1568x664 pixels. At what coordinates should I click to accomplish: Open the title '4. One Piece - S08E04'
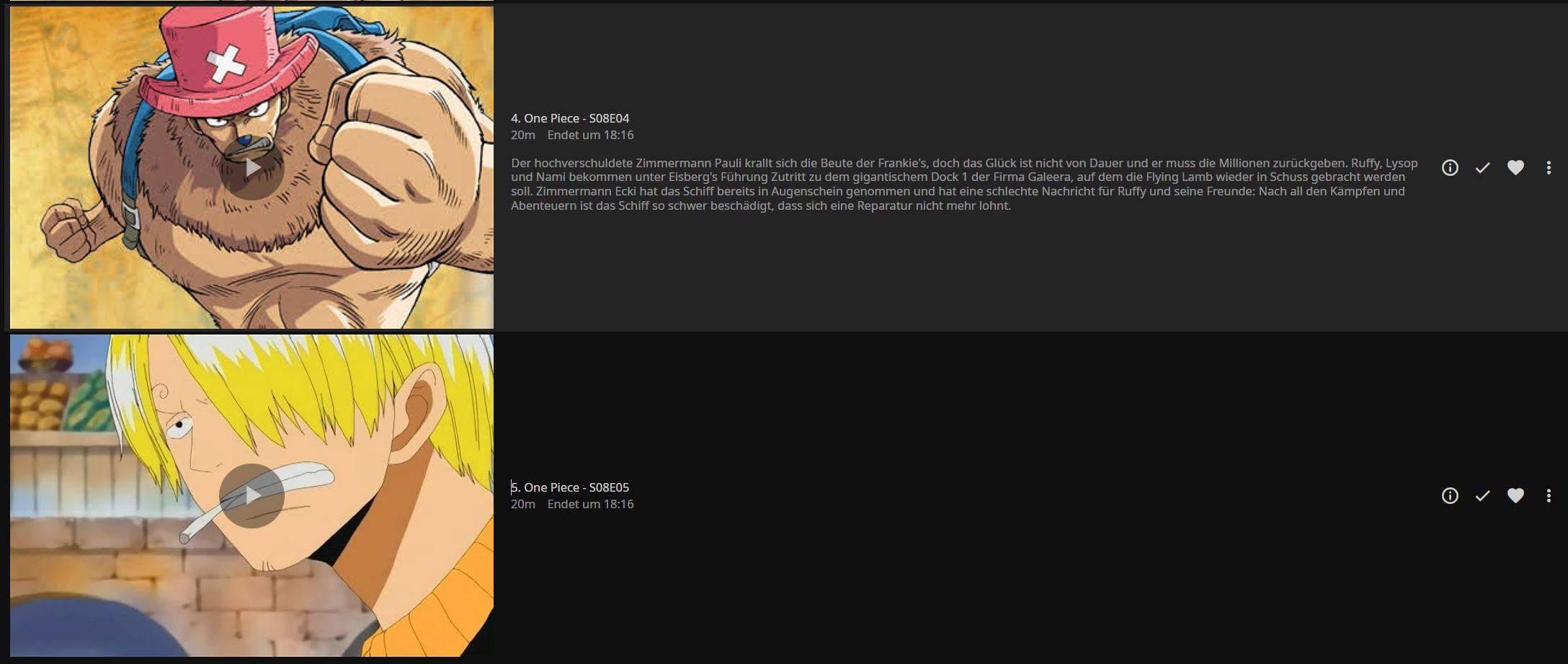(570, 118)
